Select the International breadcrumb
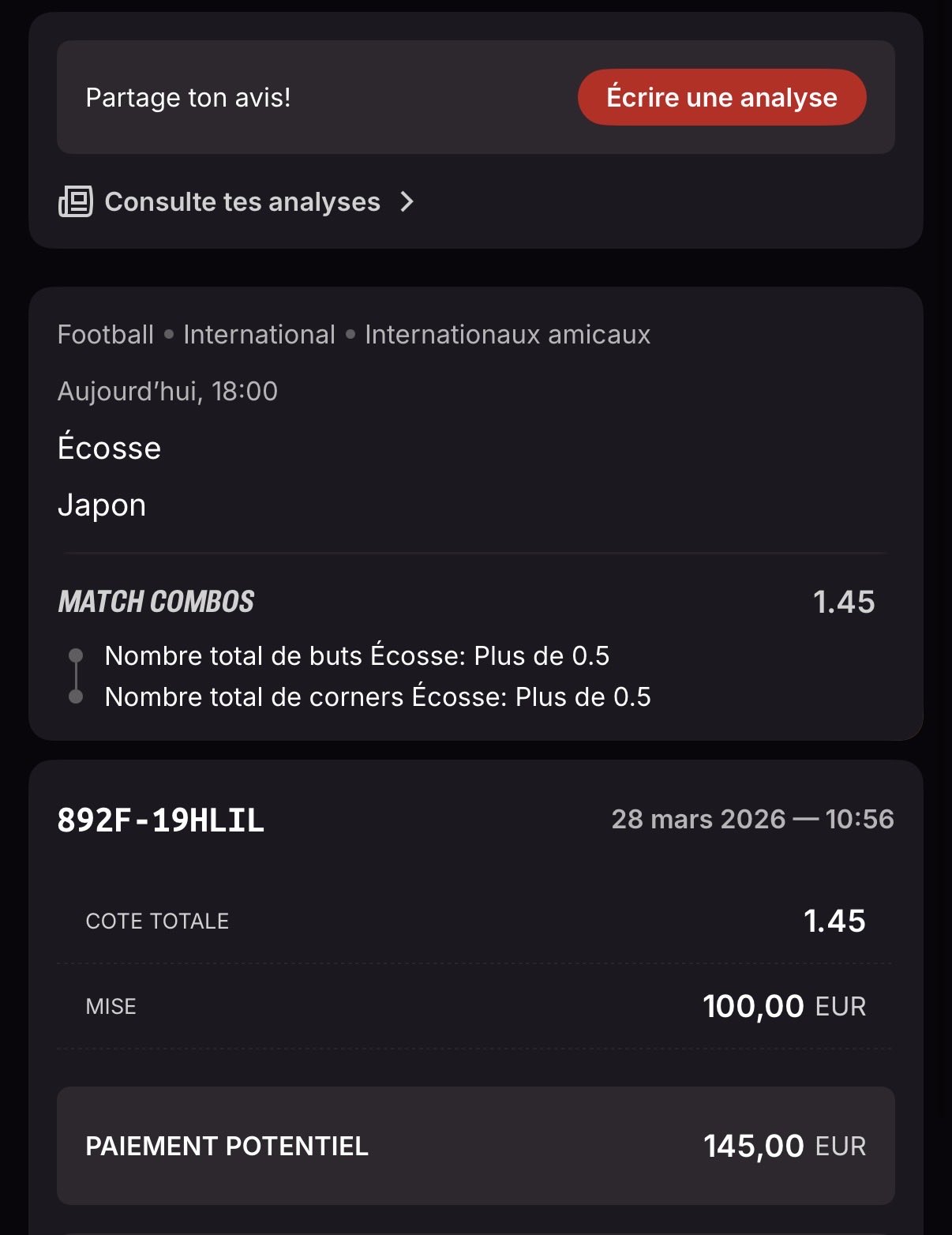Viewport: 952px width, 1235px height. 259,335
